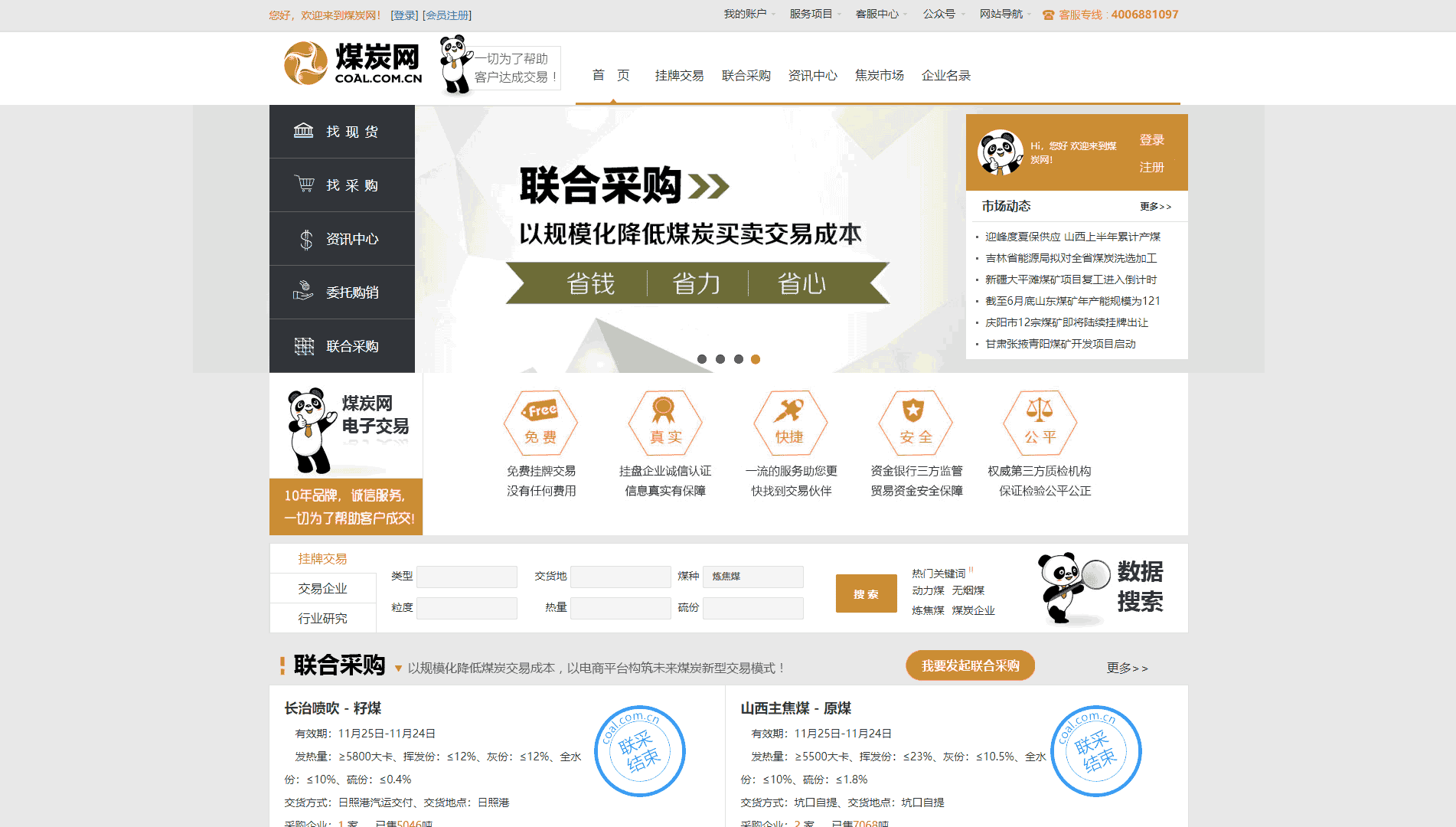Open news 庆阳市12宗煤矿即将陆续挂牌出让
Screen dimensions: 1456x827
point(1066,322)
